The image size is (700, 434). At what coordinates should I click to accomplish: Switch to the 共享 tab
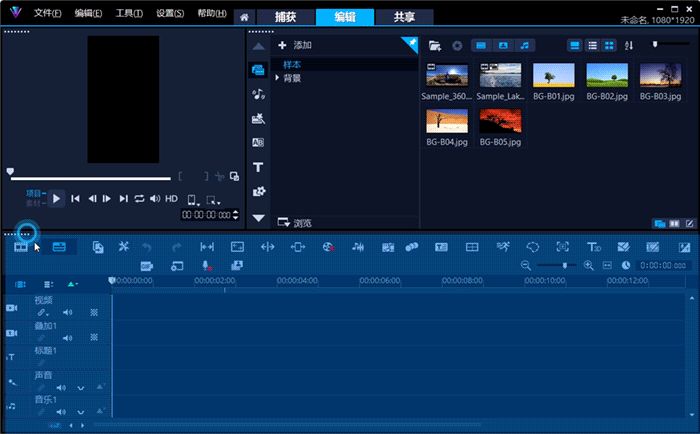coord(404,17)
